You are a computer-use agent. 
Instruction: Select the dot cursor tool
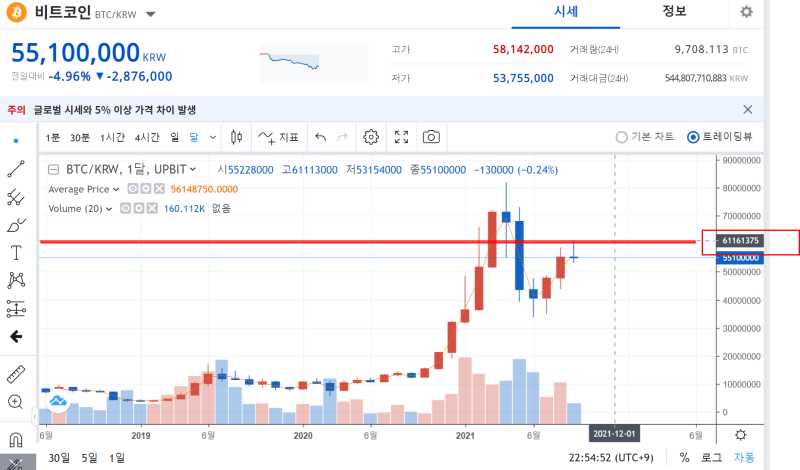point(16,140)
